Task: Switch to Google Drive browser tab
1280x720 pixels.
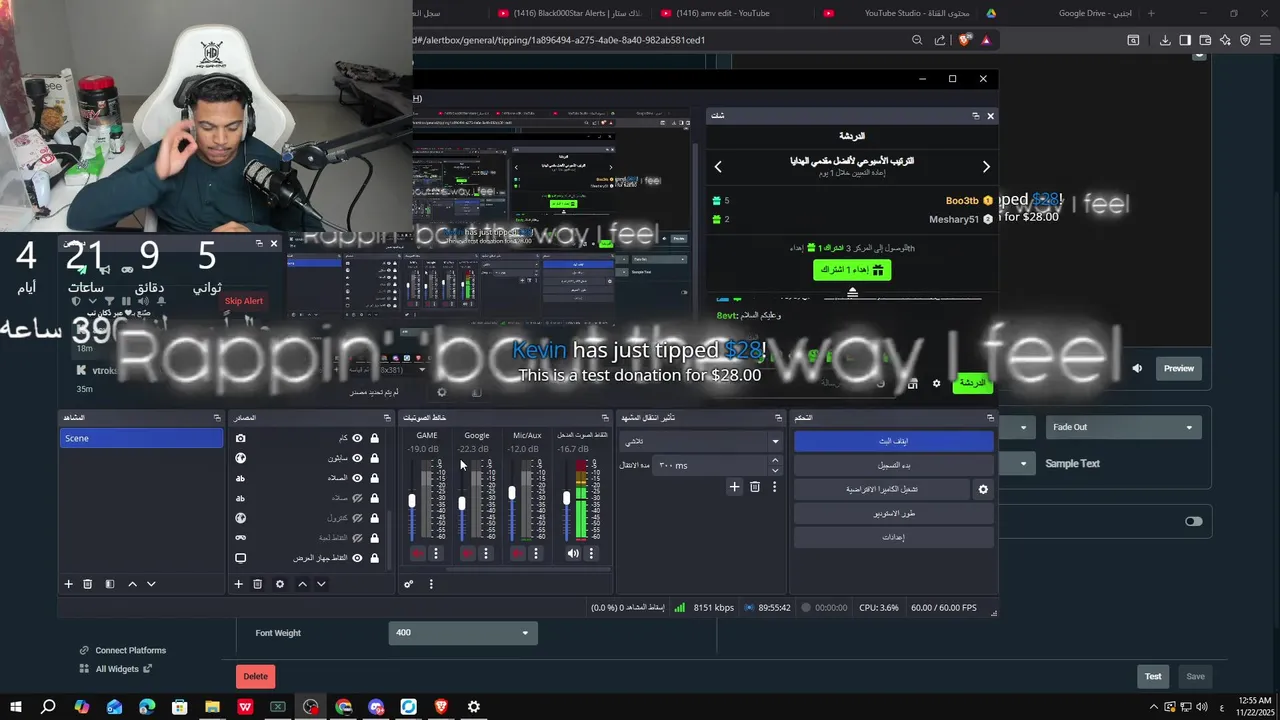Action: pos(1060,13)
